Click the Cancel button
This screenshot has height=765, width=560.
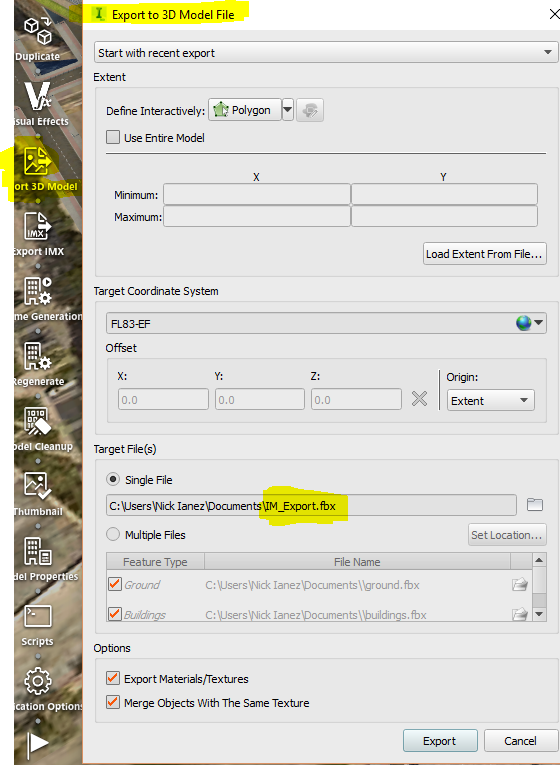[520, 741]
